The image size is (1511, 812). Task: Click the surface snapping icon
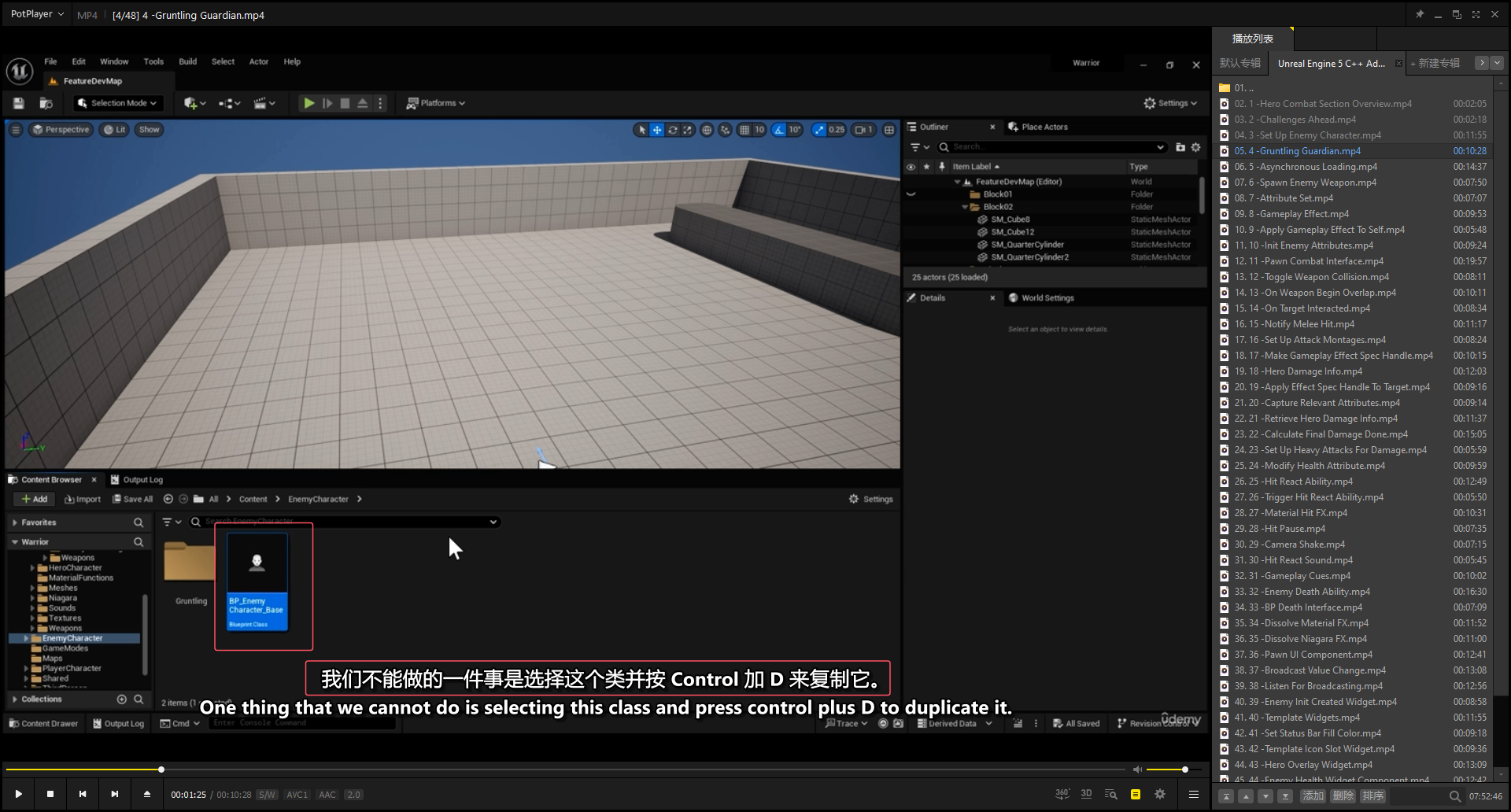(x=725, y=130)
